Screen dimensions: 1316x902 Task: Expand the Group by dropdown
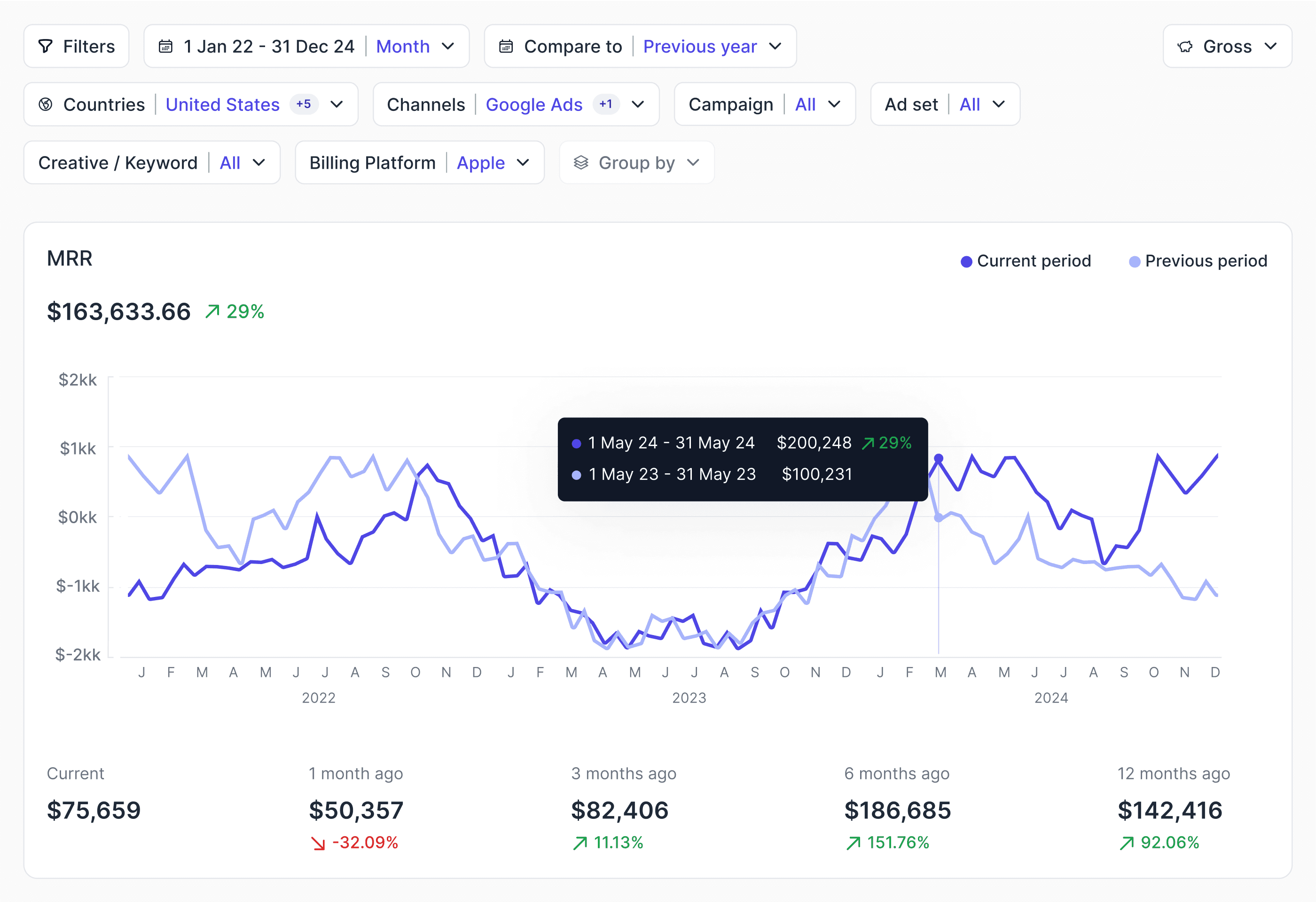[x=636, y=163]
